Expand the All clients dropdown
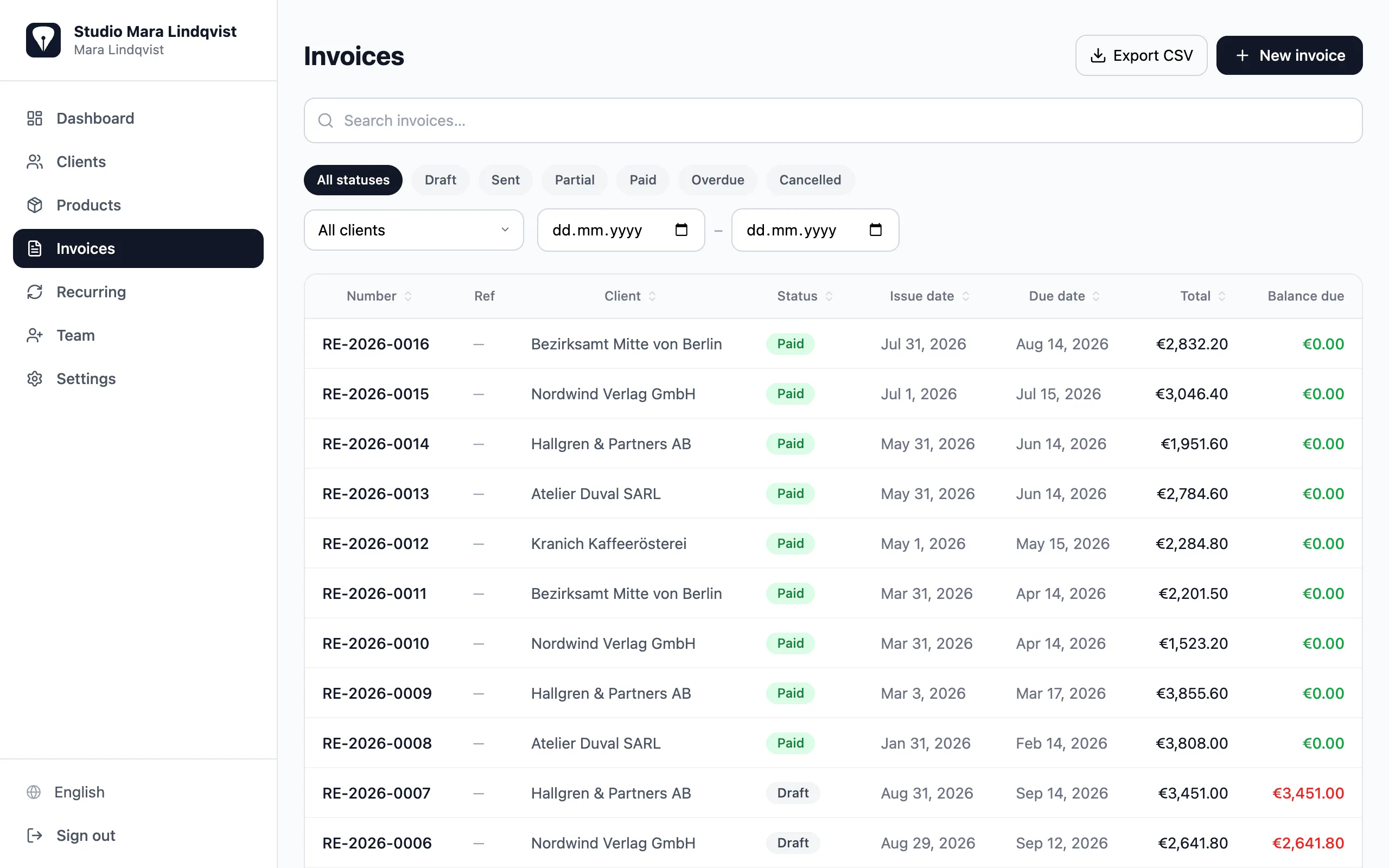 [413, 229]
